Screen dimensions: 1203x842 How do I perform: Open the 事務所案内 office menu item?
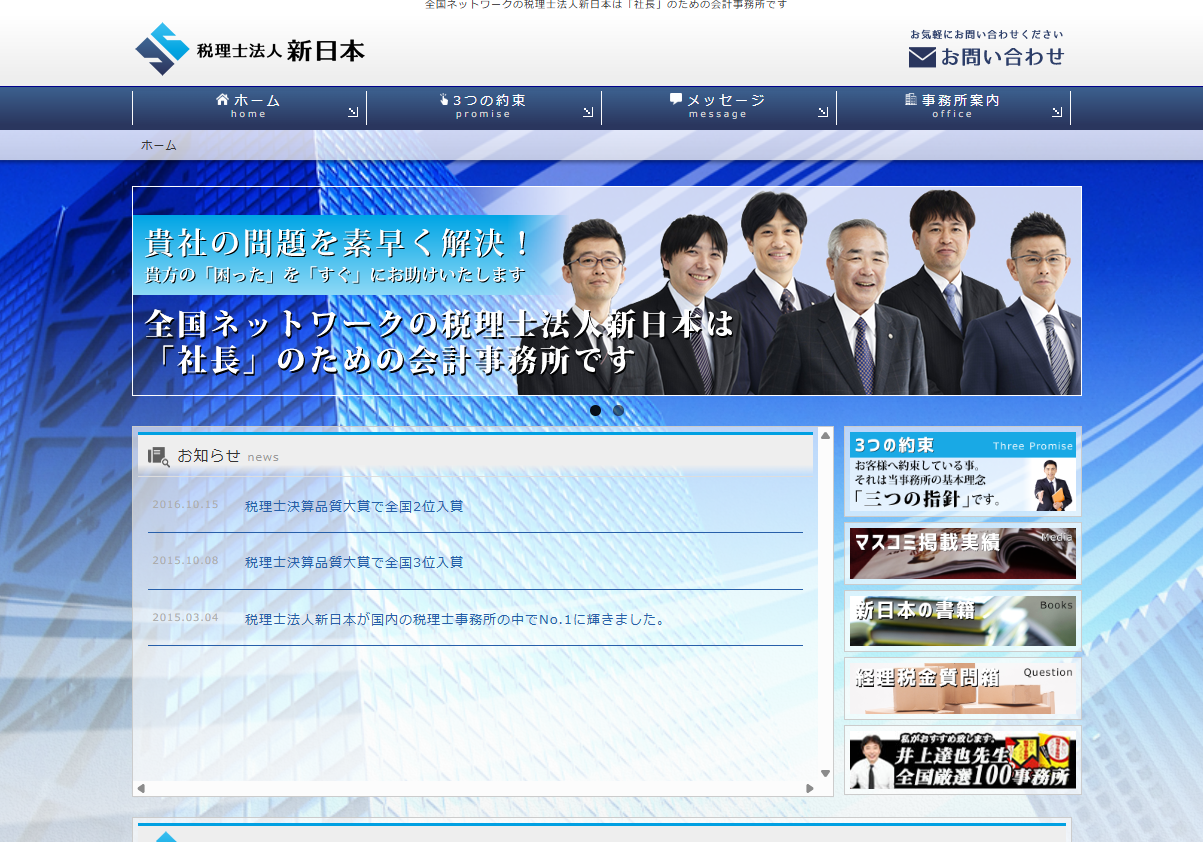[953, 107]
